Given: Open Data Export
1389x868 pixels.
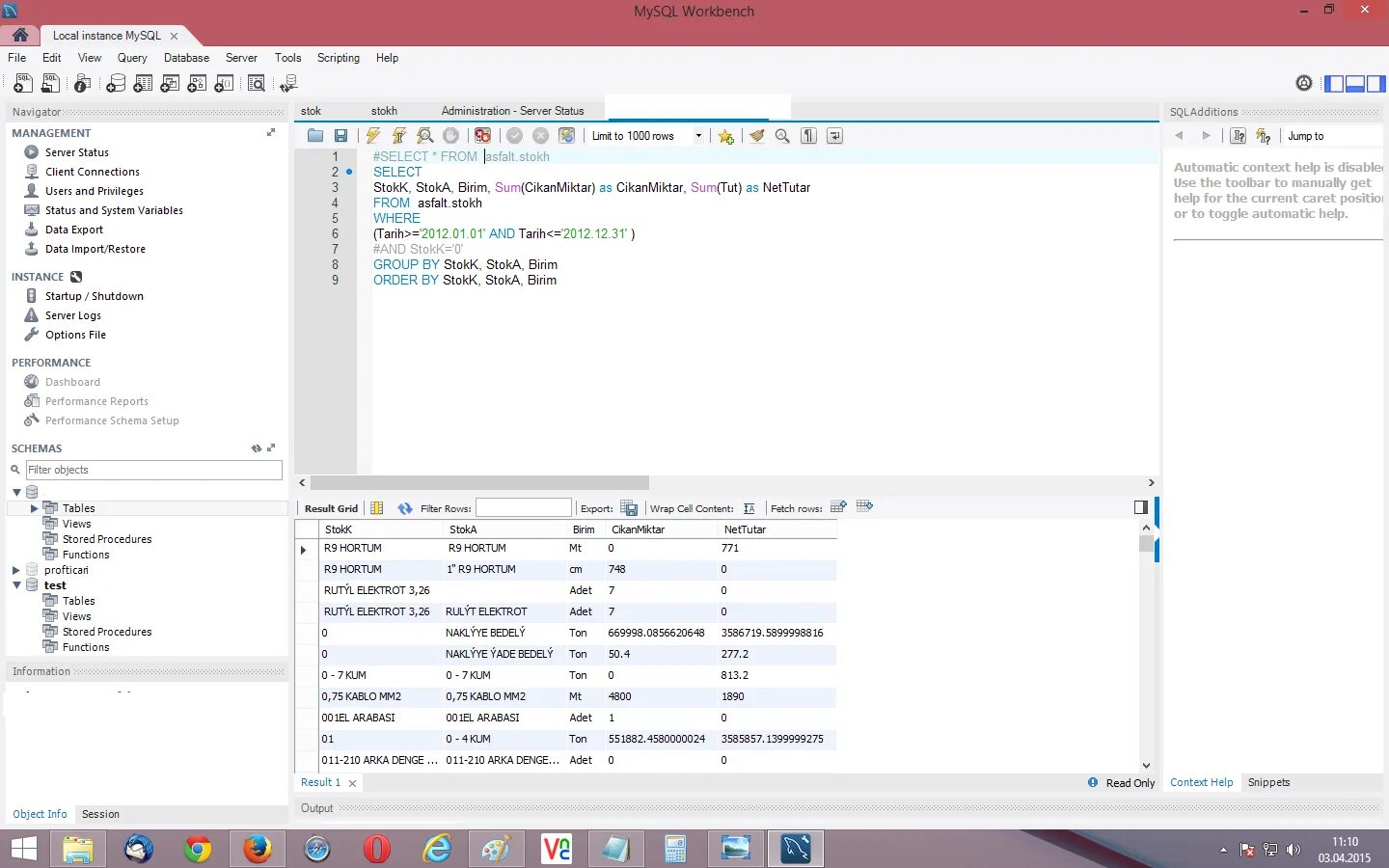Looking at the screenshot, I should [x=74, y=230].
